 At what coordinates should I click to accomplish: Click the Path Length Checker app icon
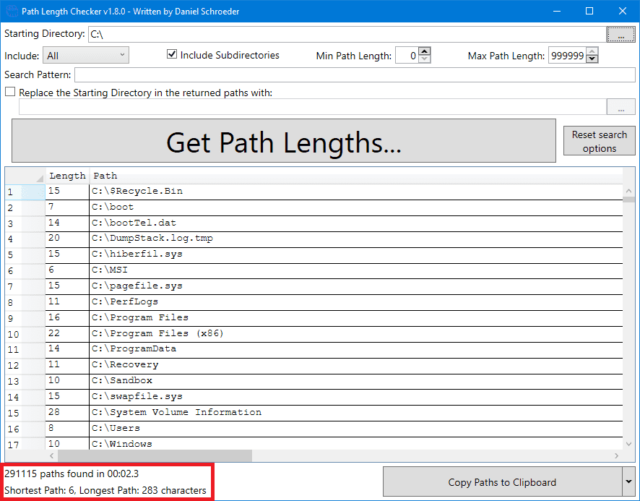coord(11,11)
